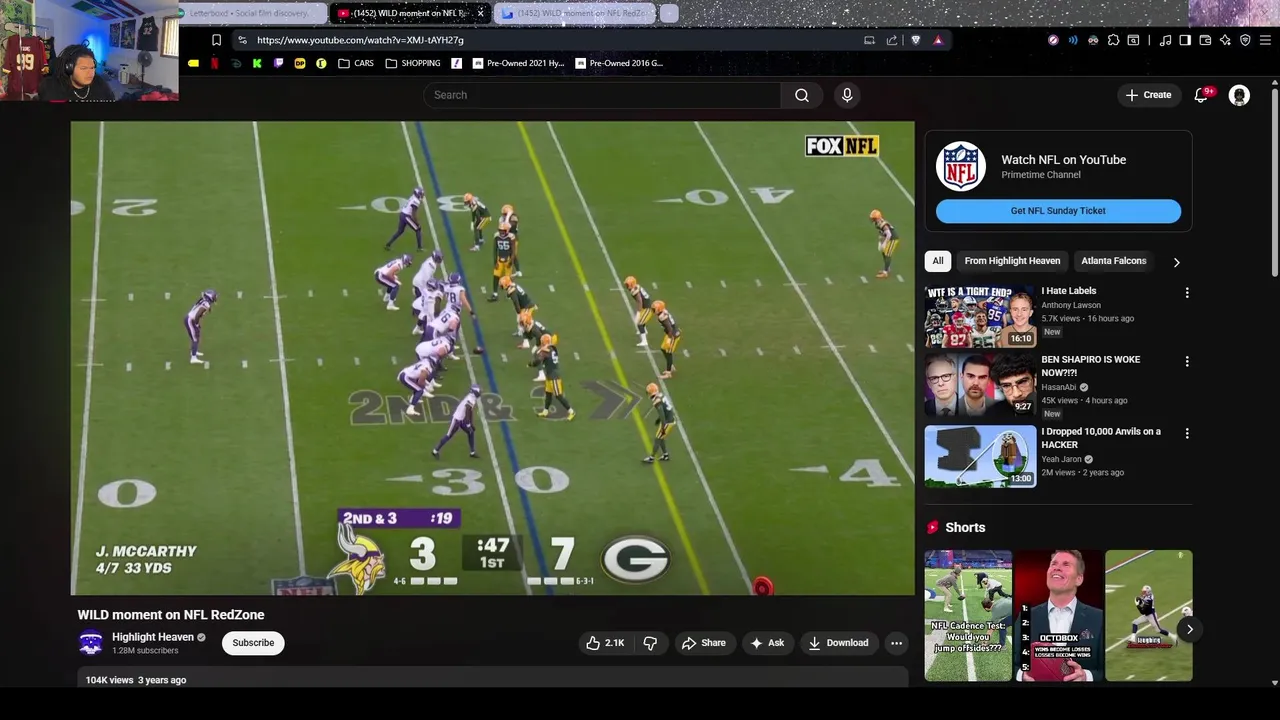Toggle the browser sidebar panel icon
The image size is (1280, 720).
[x=1185, y=40]
